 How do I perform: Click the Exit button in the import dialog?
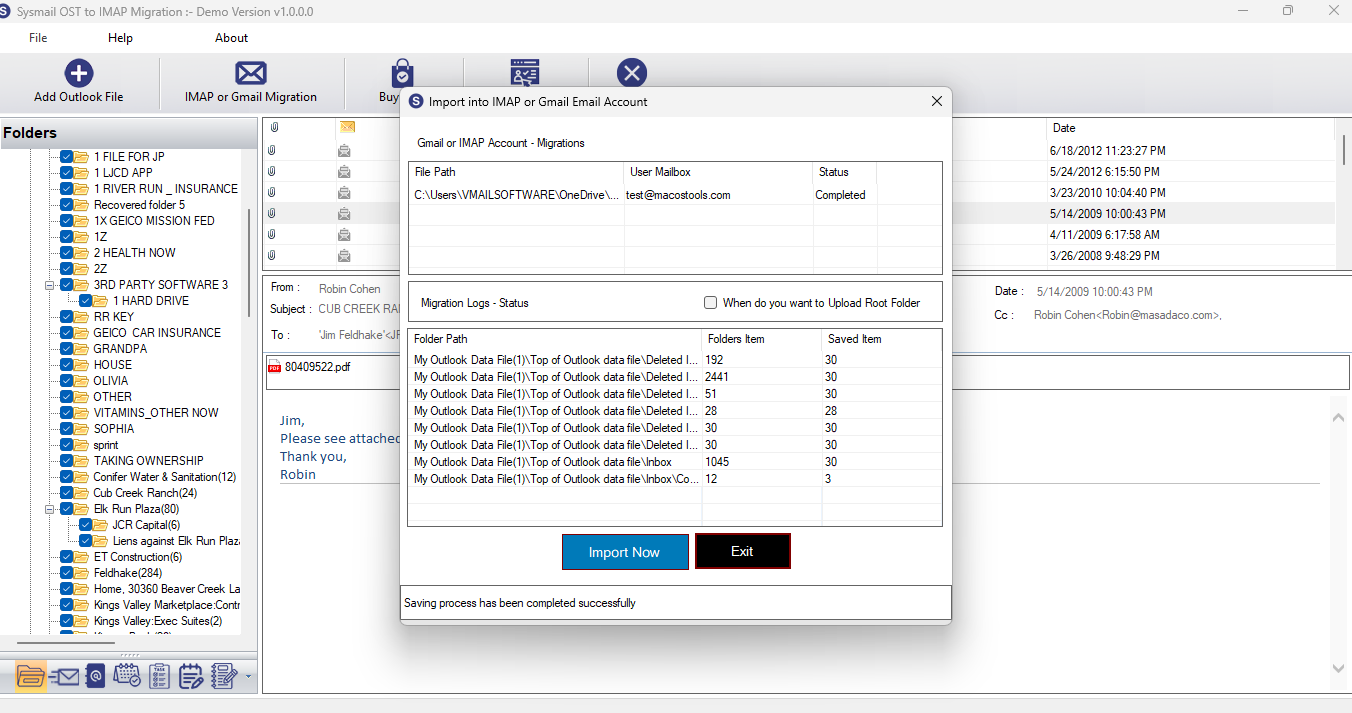tap(742, 551)
